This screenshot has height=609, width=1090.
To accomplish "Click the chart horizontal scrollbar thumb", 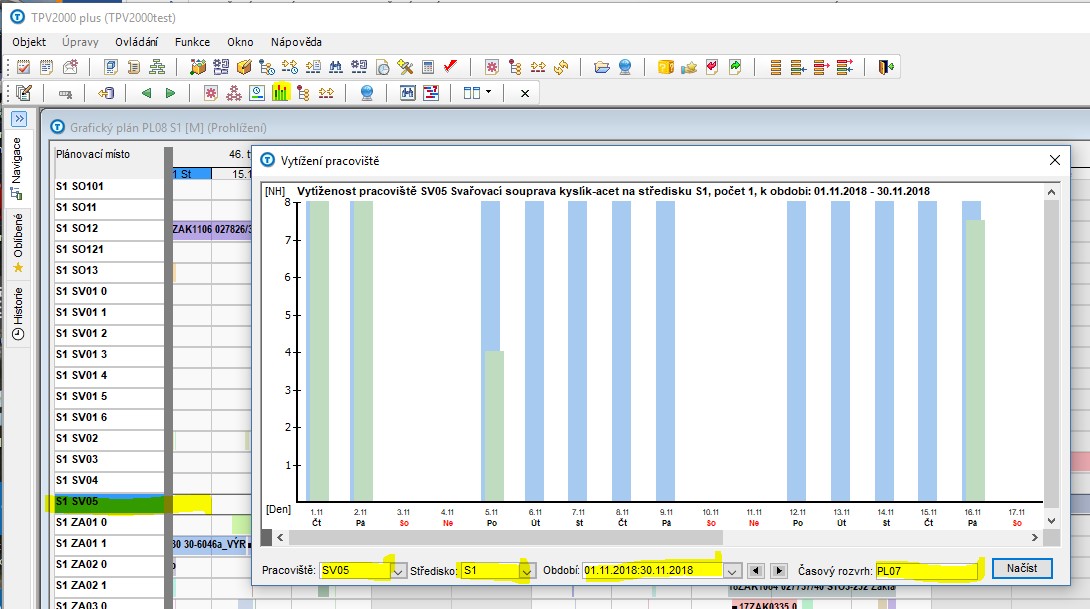I will pos(506,537).
